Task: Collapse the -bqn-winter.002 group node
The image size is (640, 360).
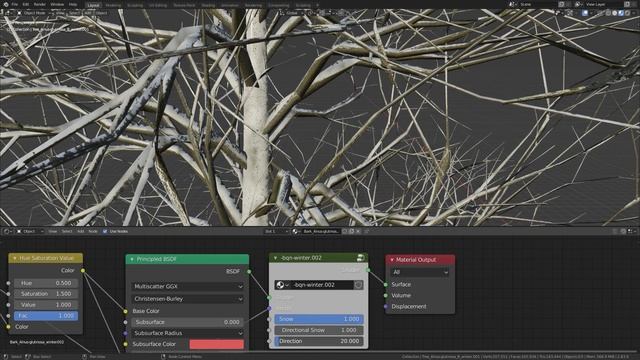Action: [275, 258]
